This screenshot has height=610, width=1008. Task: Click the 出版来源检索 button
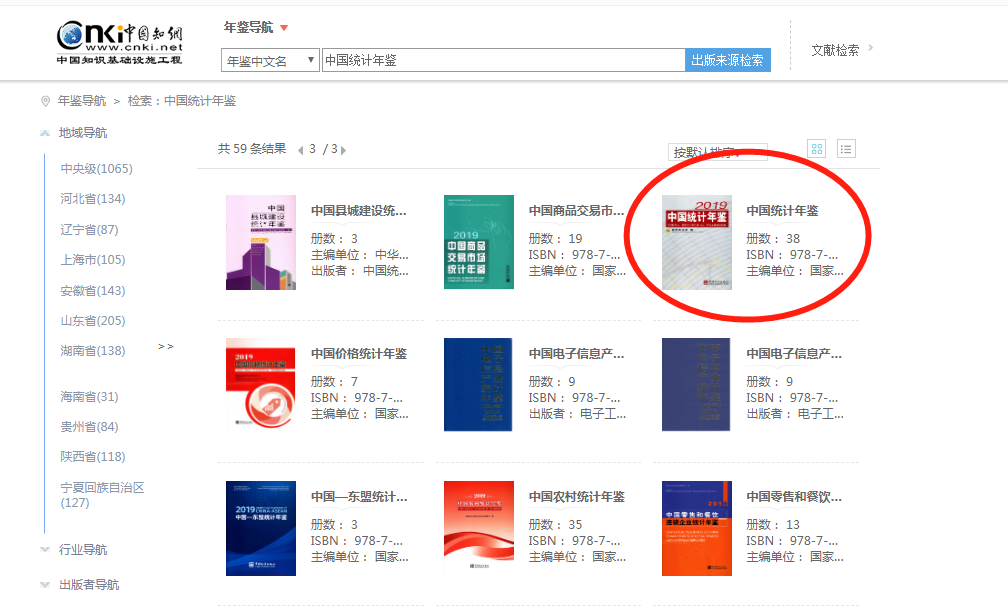(x=728, y=60)
